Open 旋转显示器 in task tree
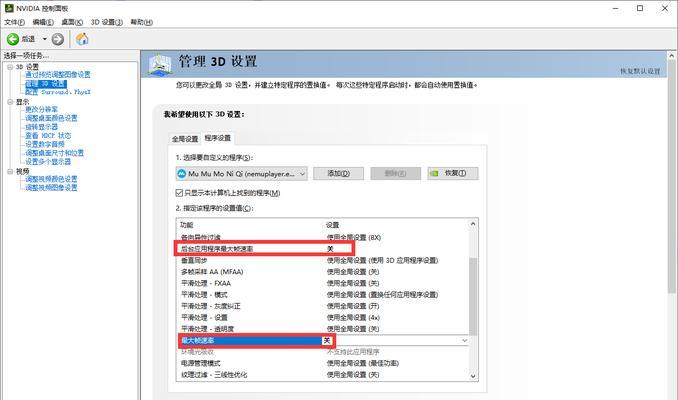Image resolution: width=678 pixels, height=400 pixels. pos(41,127)
